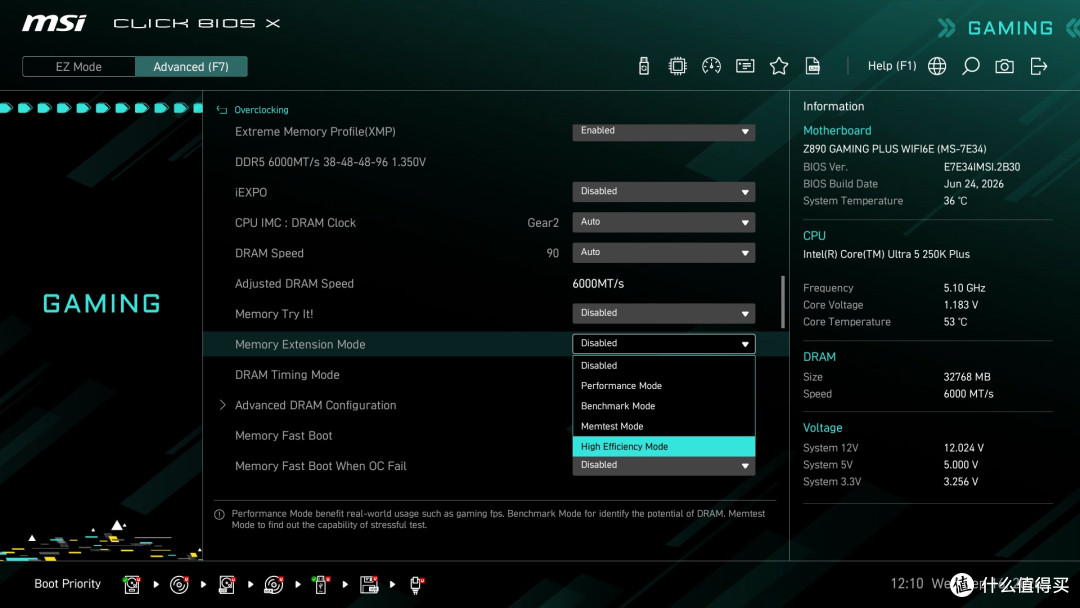Open Memory Fast Boot When OC Fail dropdown

(x=663, y=465)
